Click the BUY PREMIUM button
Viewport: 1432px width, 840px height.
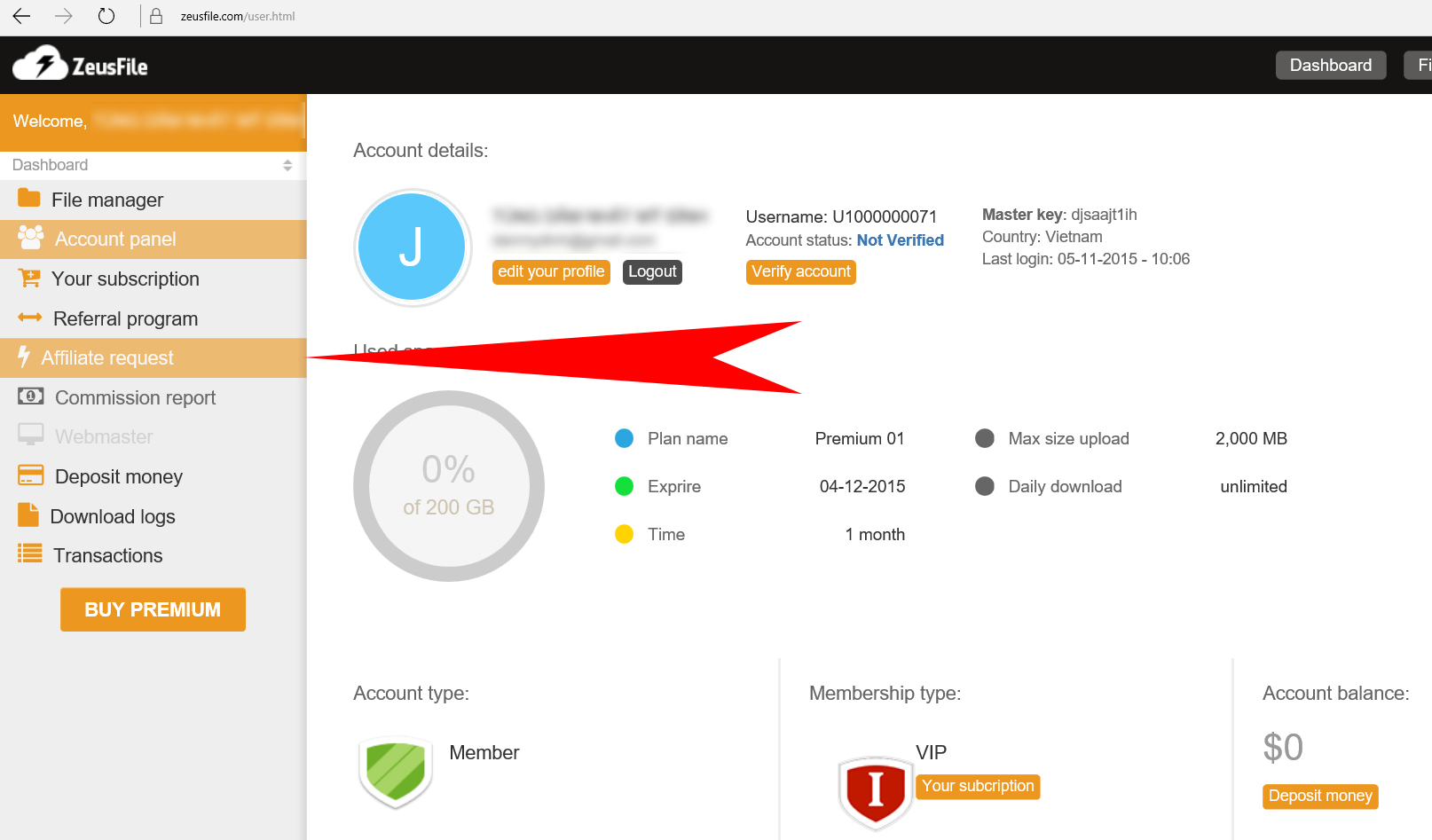153,609
